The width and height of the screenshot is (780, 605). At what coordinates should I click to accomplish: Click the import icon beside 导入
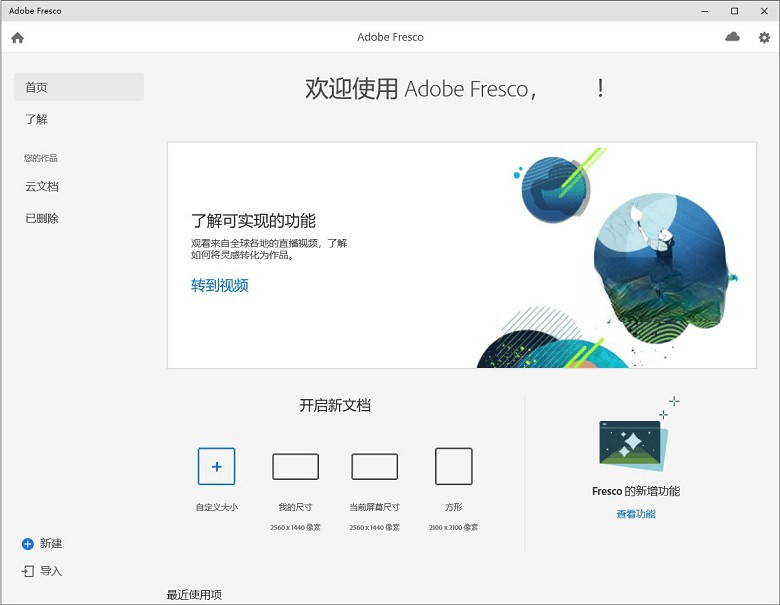(x=28, y=571)
